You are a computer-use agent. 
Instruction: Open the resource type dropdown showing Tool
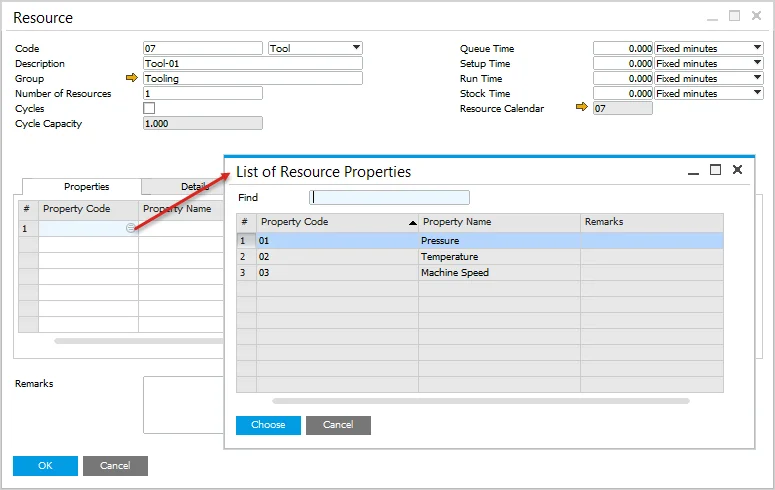[x=315, y=48]
